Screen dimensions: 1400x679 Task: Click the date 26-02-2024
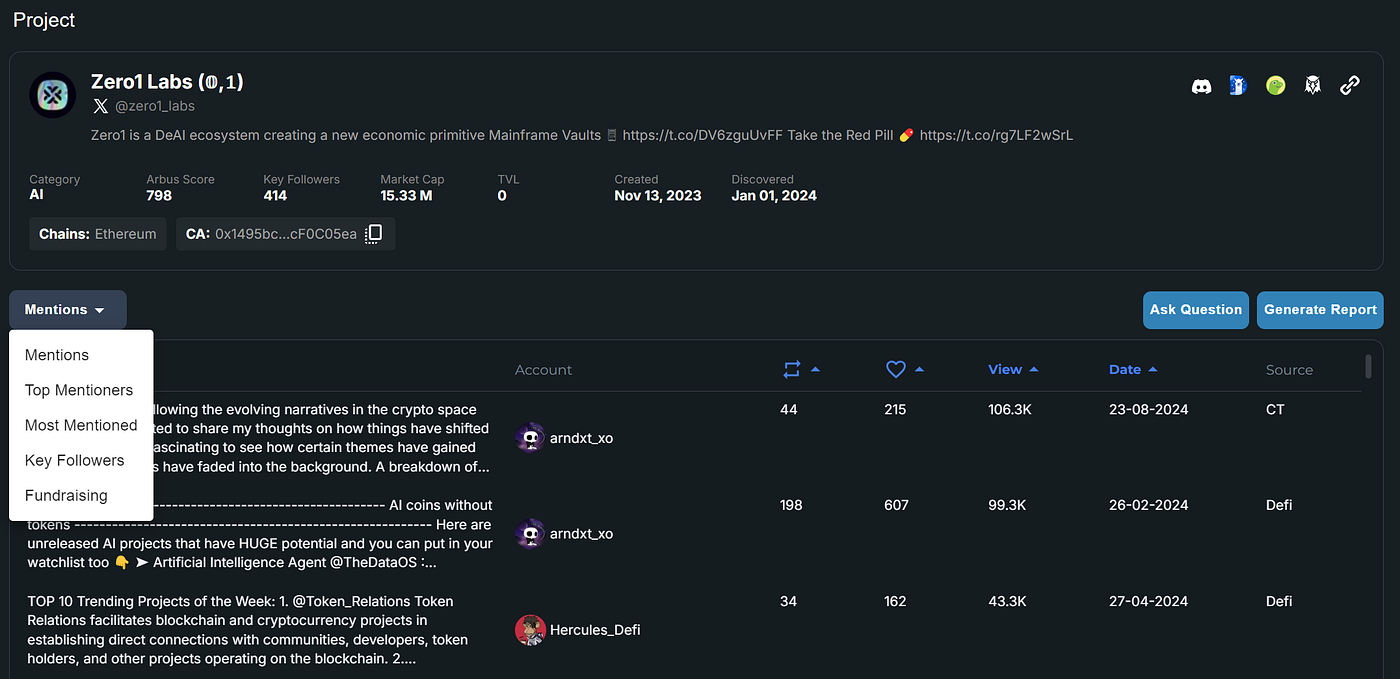(x=1148, y=505)
